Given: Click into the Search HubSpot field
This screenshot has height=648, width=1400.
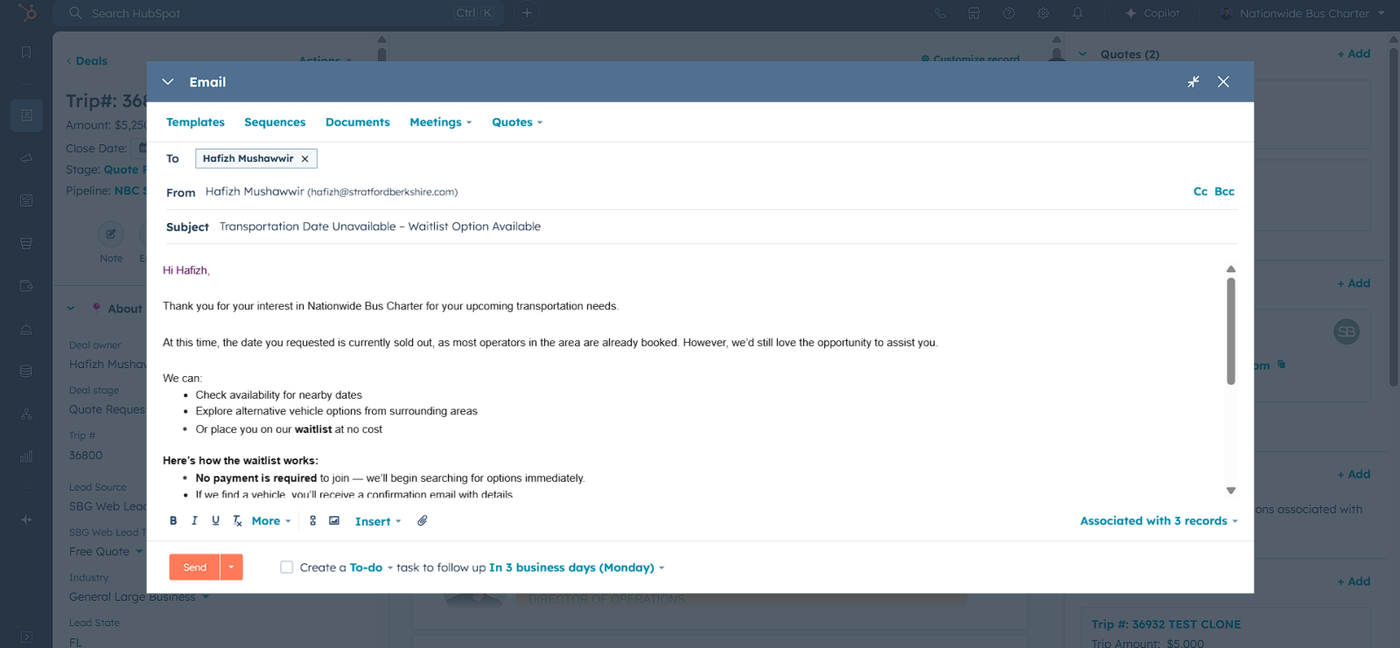Looking at the screenshot, I should coord(280,13).
